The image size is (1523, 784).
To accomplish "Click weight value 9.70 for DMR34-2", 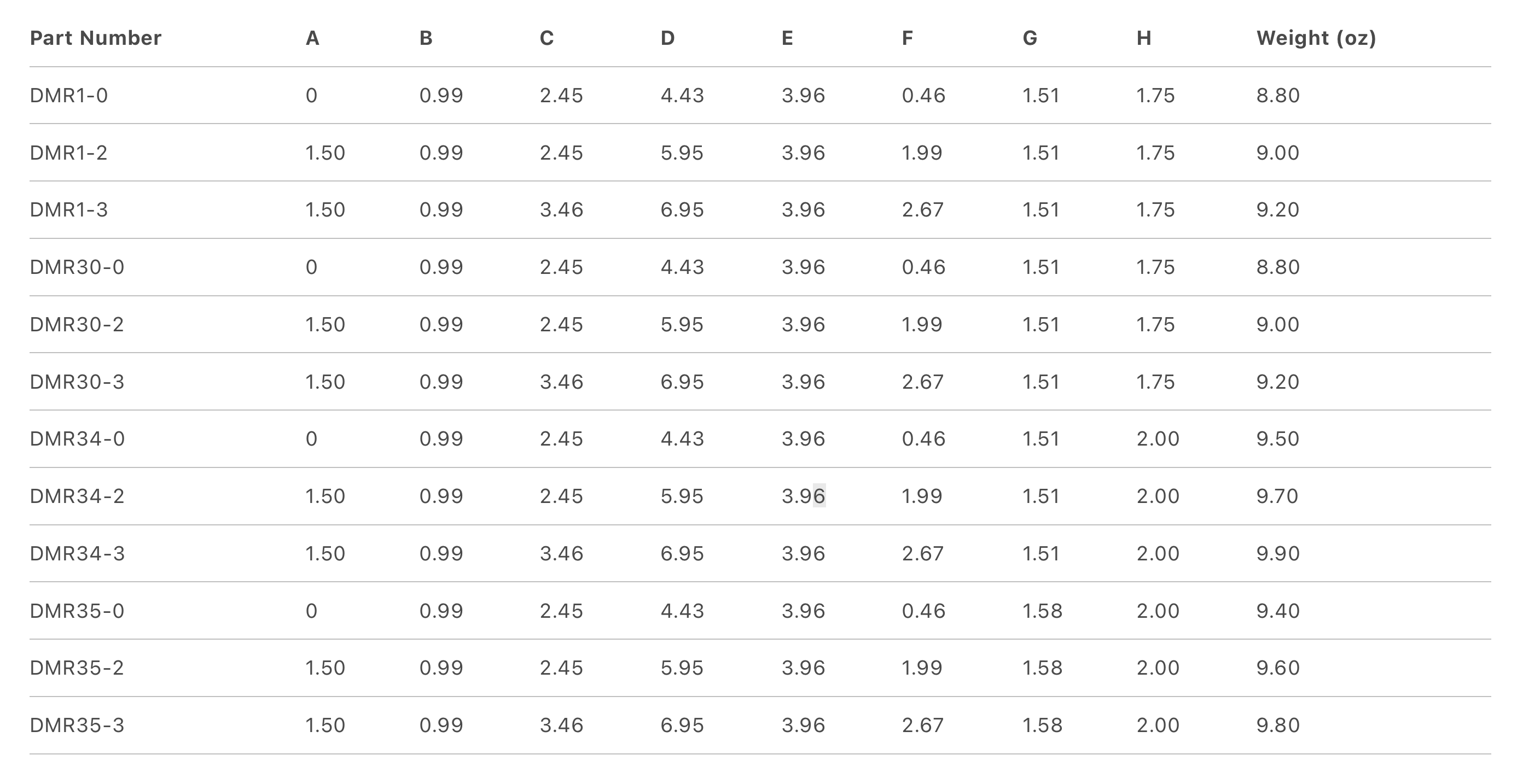I will pyautogui.click(x=1277, y=496).
